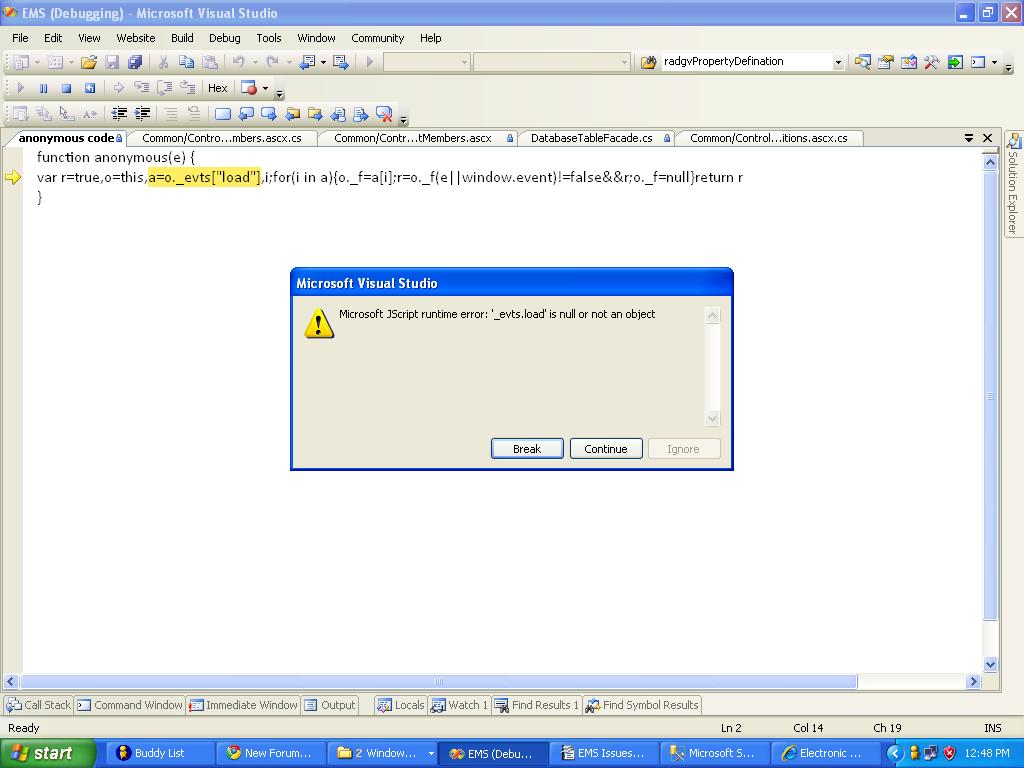Open the Object Browser icon
The height and width of the screenshot is (768, 1024).
tap(908, 62)
